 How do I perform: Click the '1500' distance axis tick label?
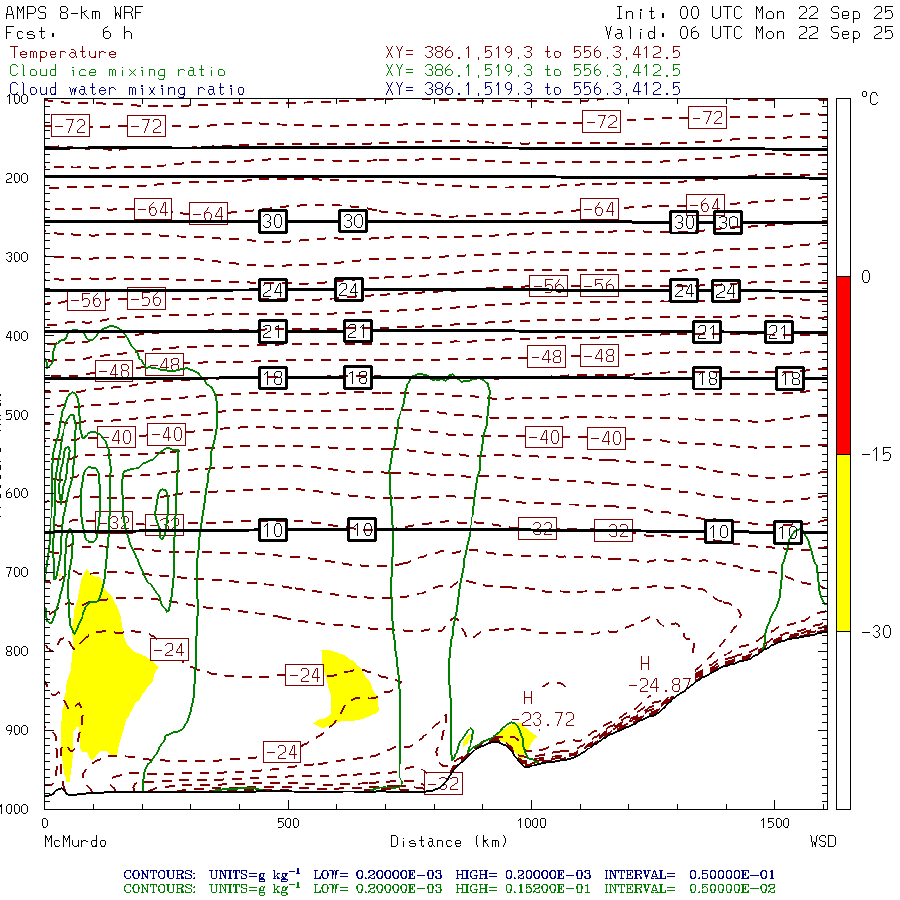click(x=775, y=823)
